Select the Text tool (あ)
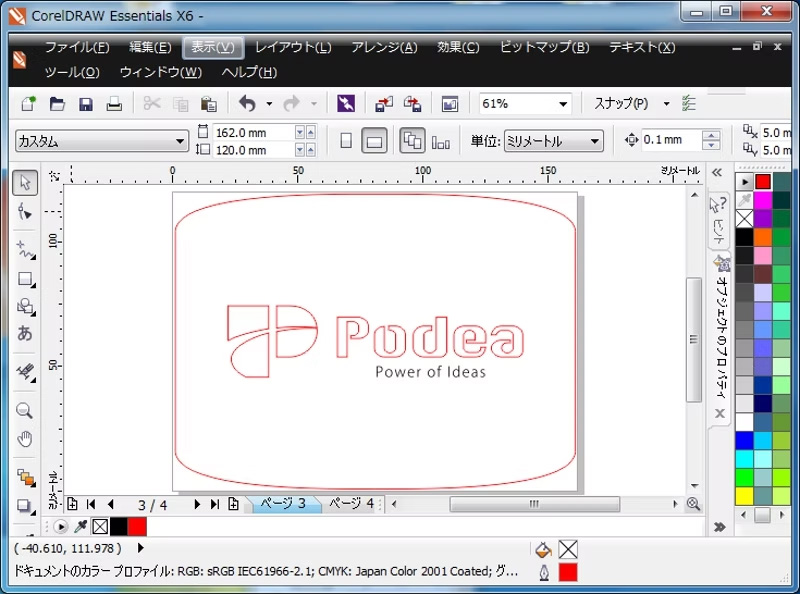 coord(25,333)
